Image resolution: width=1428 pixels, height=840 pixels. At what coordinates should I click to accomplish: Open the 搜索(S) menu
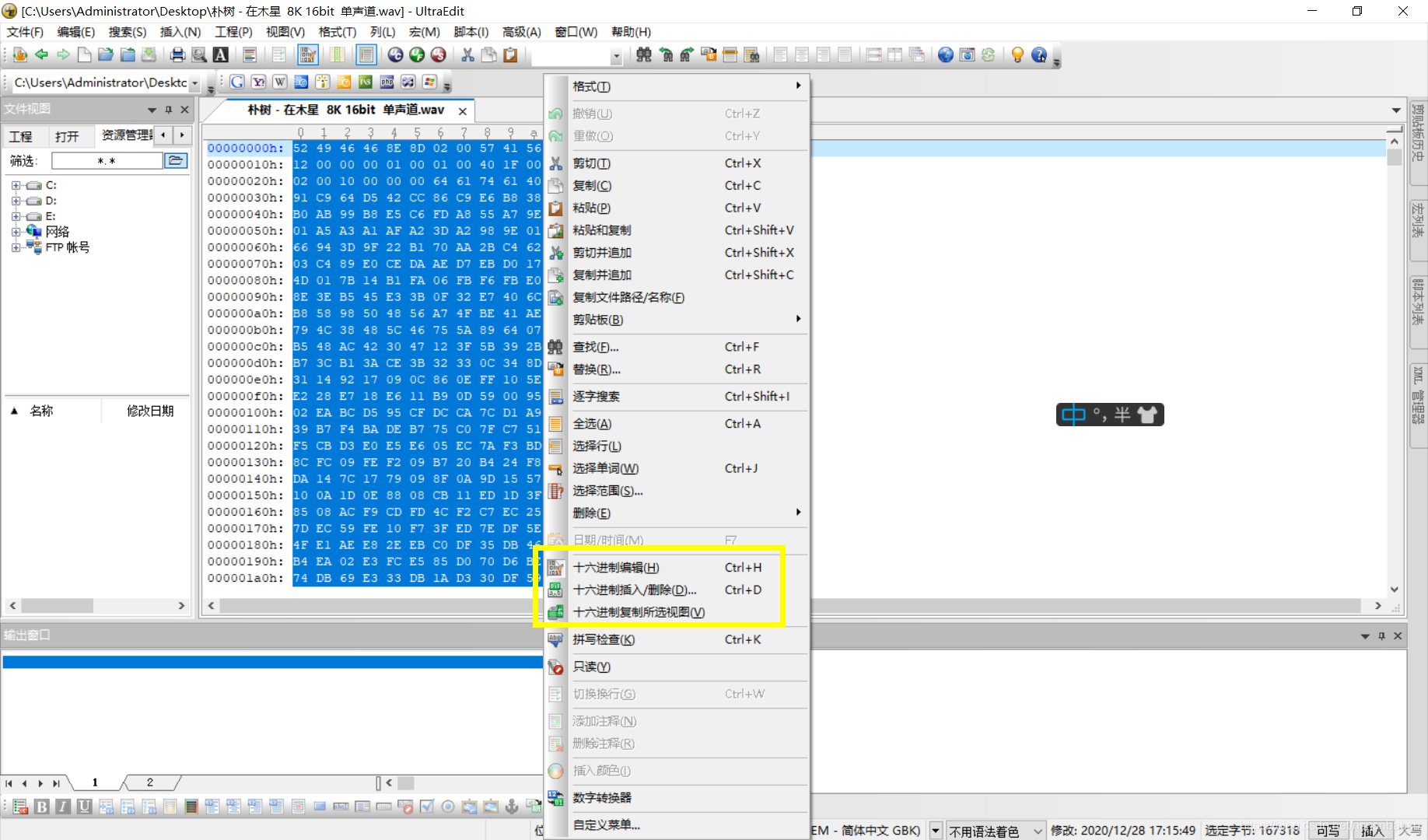[x=128, y=32]
